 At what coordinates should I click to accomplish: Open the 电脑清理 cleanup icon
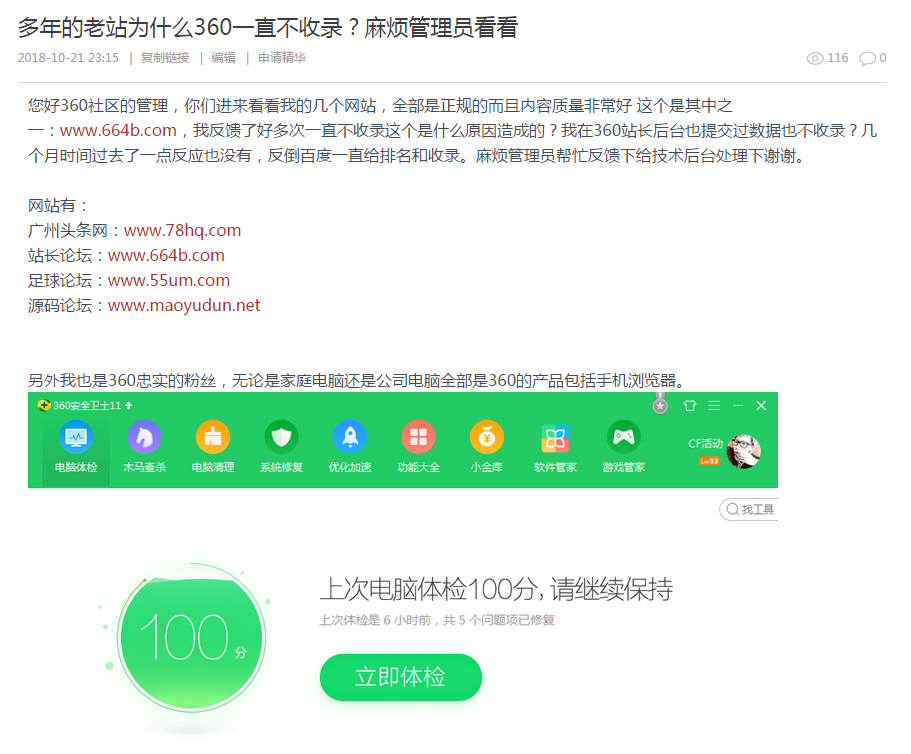point(212,438)
